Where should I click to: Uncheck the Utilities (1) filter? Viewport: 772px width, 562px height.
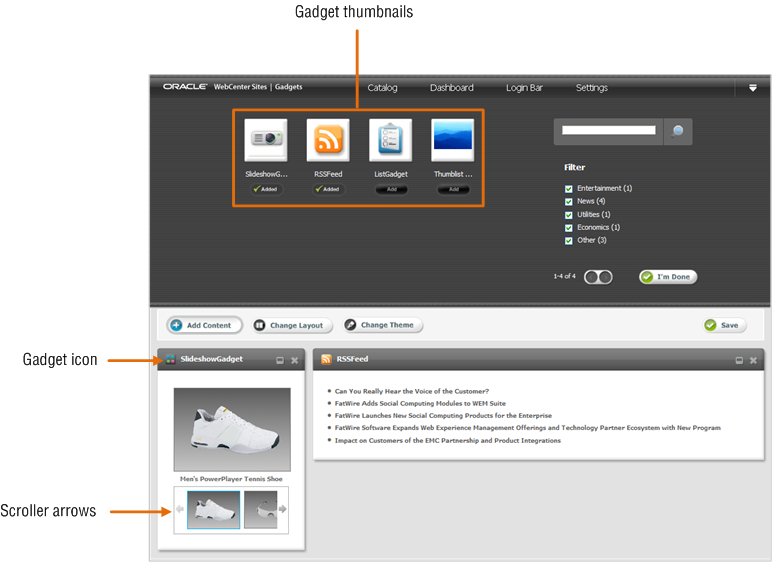tap(569, 215)
